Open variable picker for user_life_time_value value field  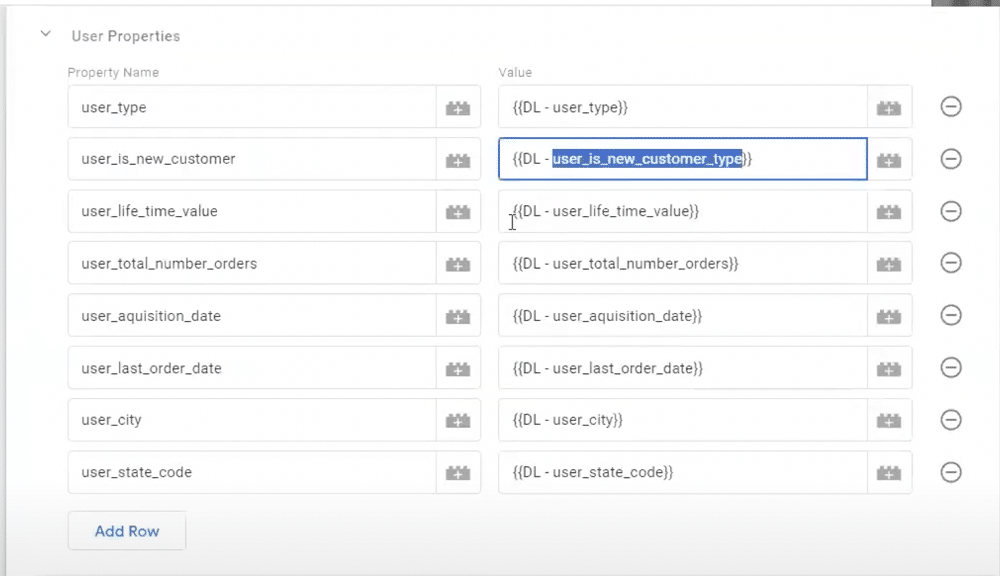pyautogui.click(x=888, y=211)
